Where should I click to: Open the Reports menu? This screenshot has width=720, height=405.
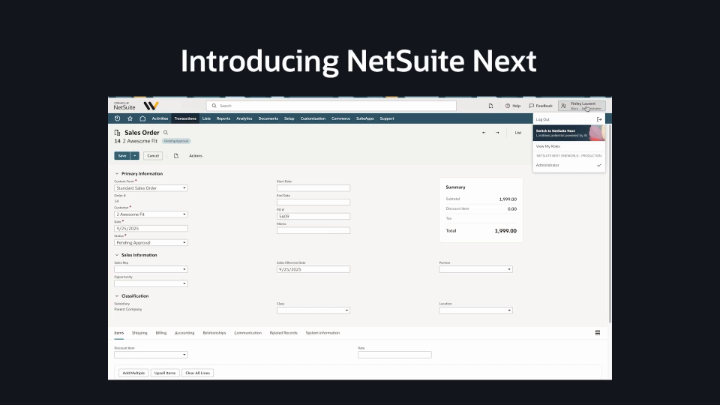(x=223, y=118)
